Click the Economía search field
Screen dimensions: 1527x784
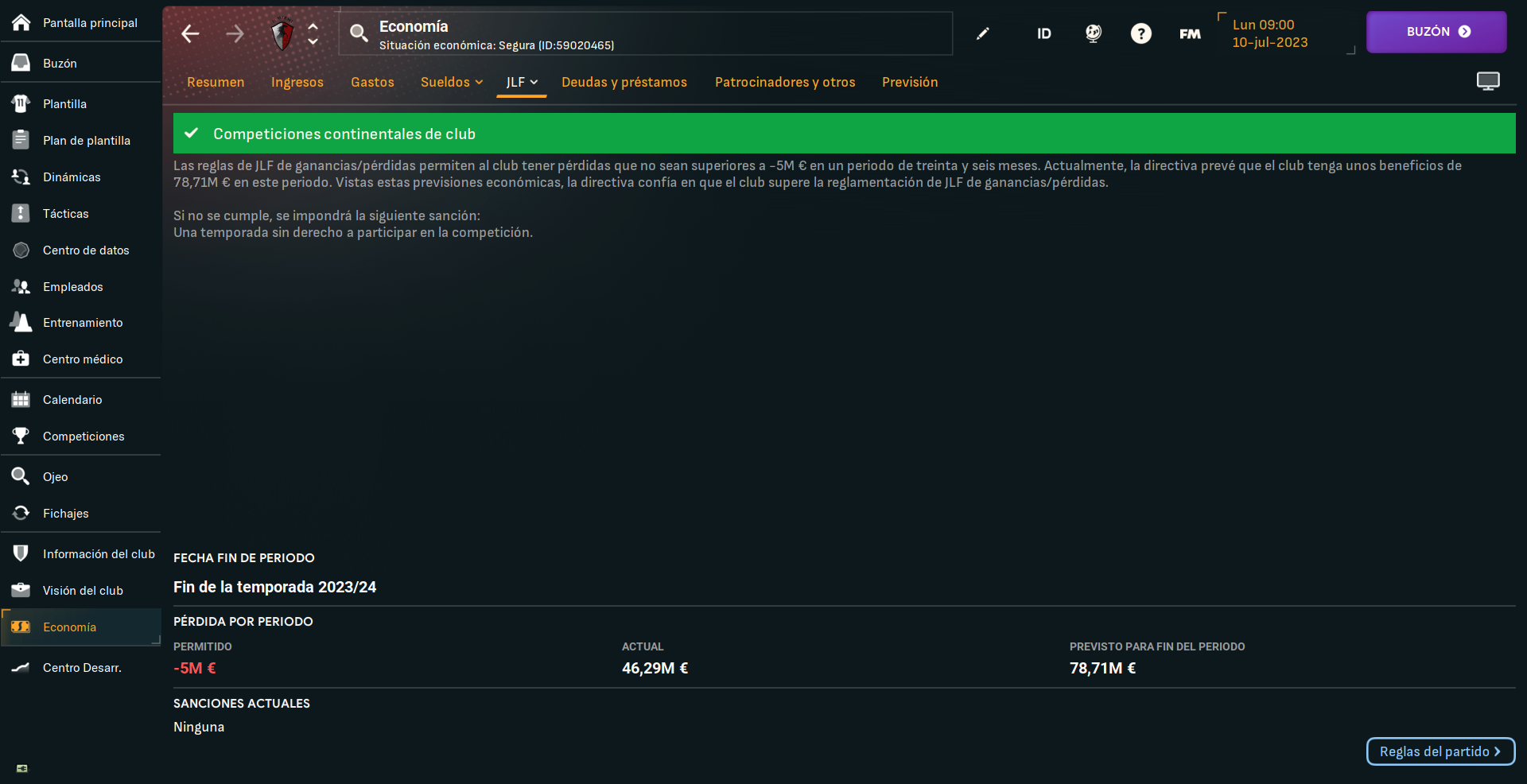click(644, 33)
